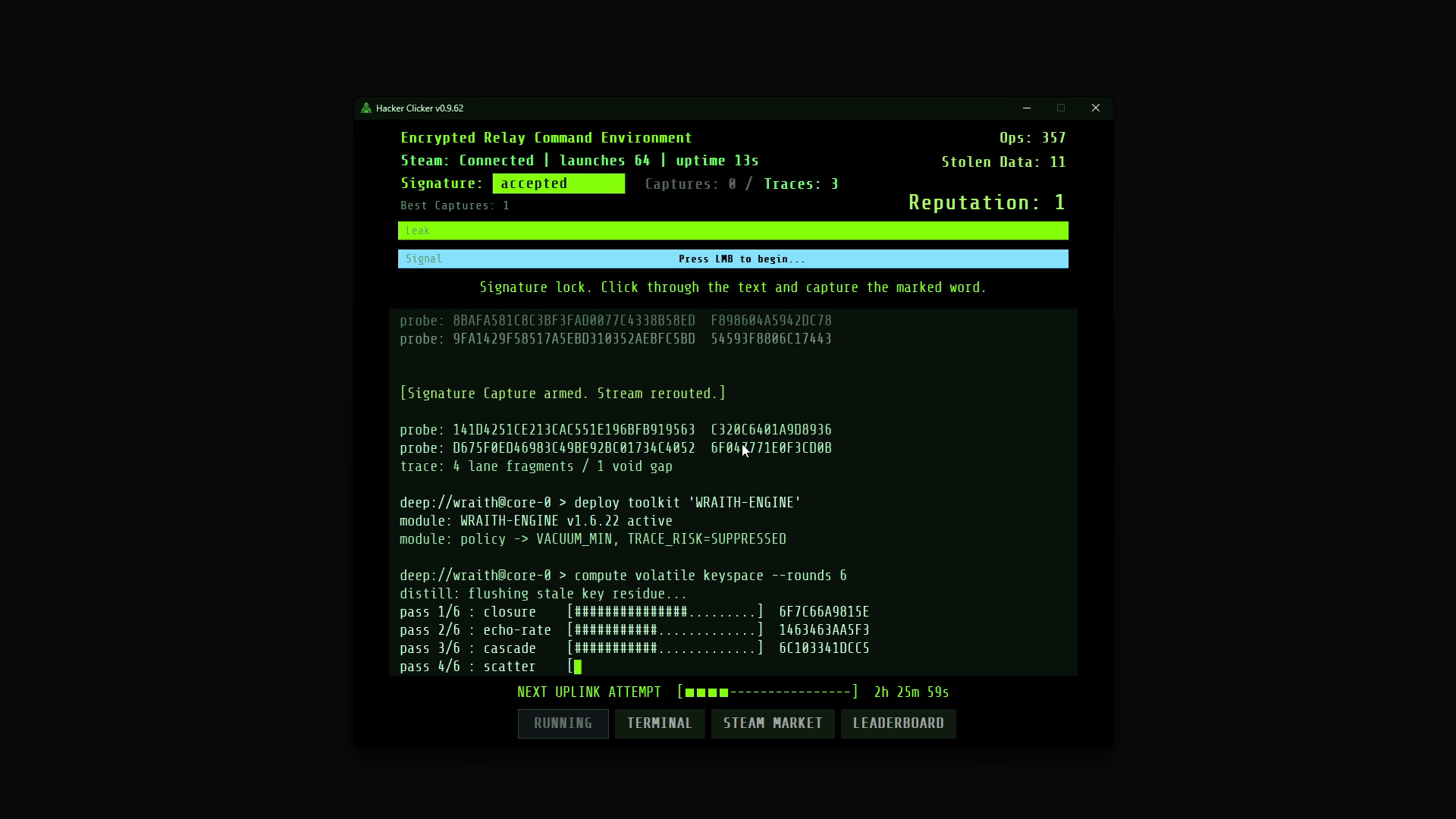Click the 'launches 64' status text
Image resolution: width=1456 pixels, height=819 pixels.
[x=604, y=160]
